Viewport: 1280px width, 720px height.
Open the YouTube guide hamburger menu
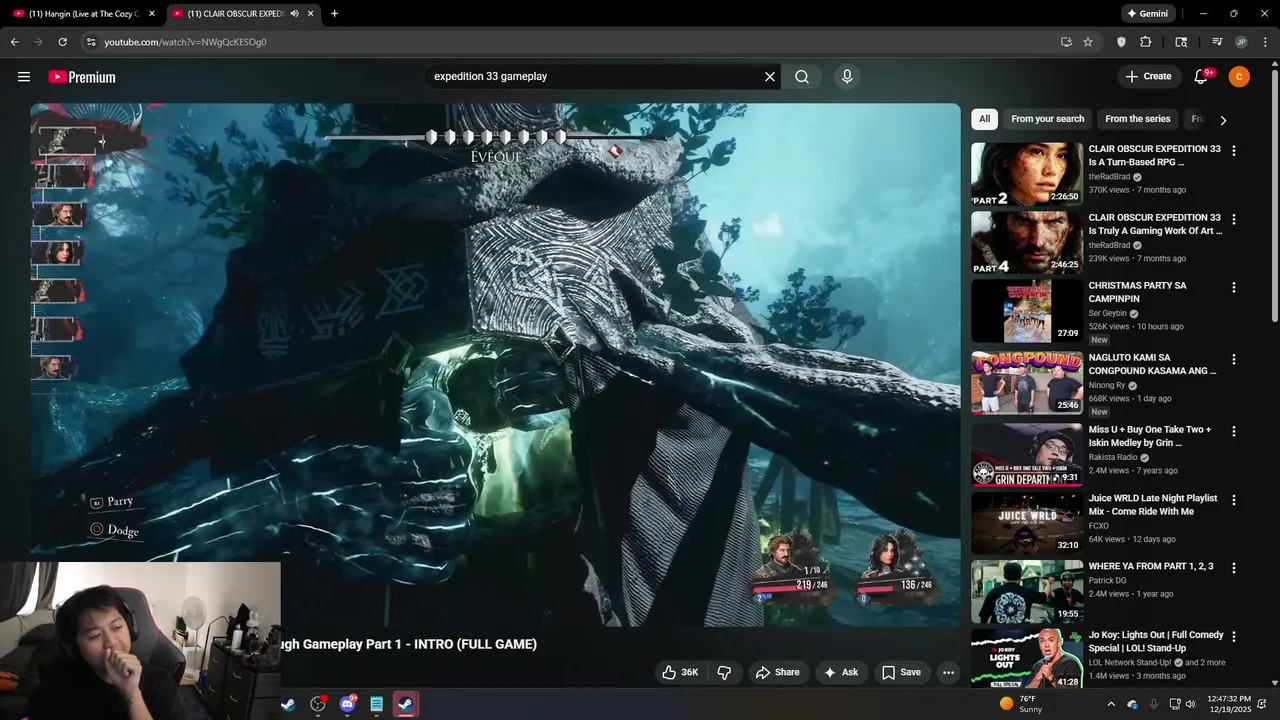point(24,77)
